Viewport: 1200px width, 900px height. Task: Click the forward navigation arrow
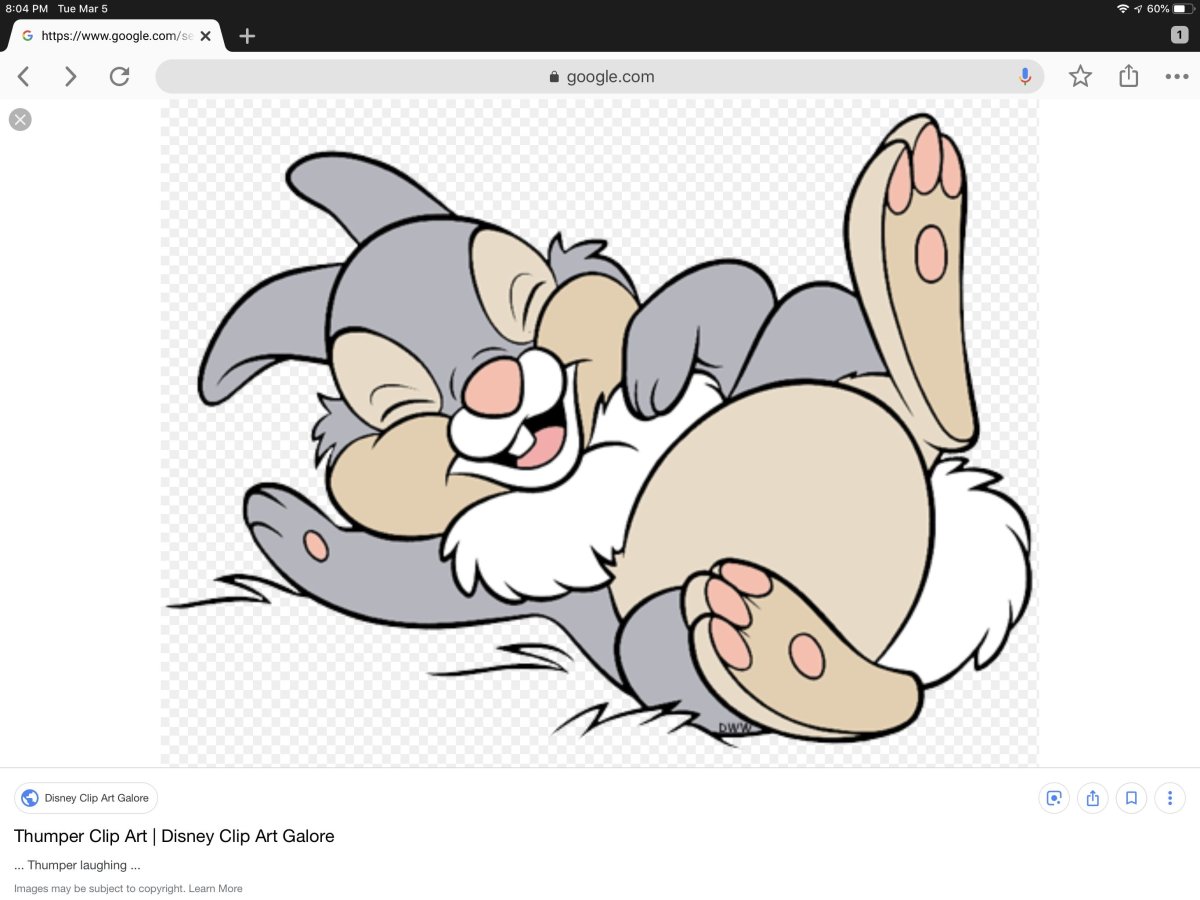coord(70,76)
